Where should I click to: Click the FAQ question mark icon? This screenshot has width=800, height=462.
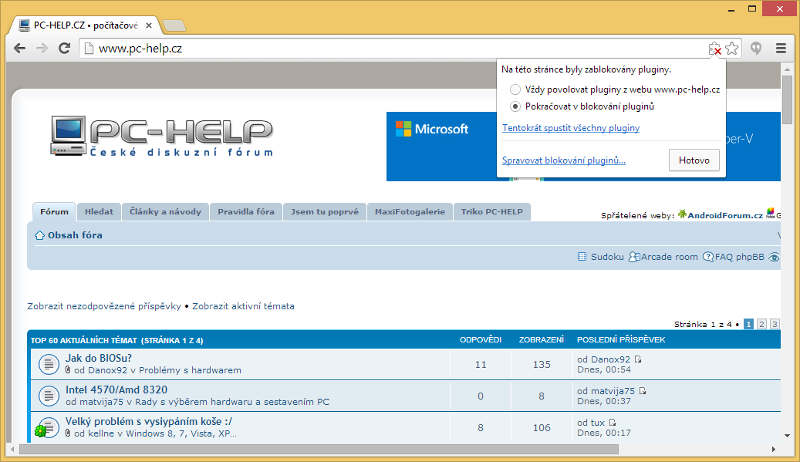(708, 257)
